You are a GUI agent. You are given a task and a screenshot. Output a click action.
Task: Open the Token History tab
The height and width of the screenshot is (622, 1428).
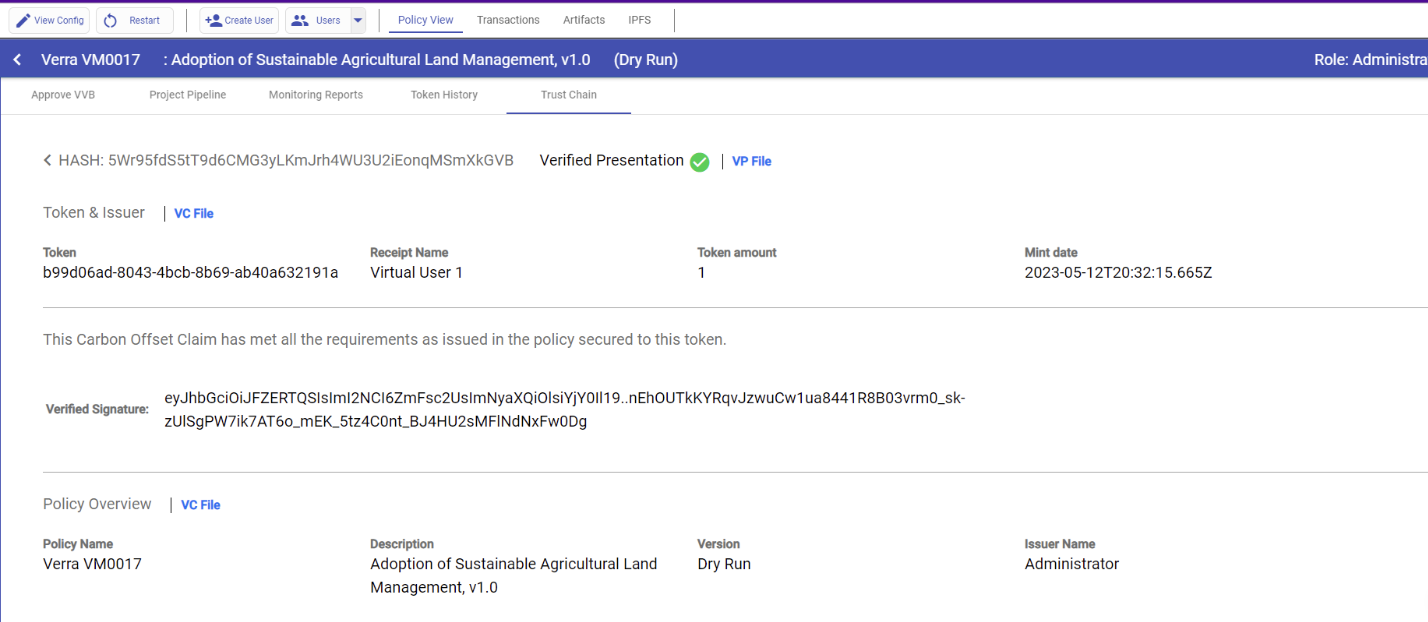[x=444, y=95]
